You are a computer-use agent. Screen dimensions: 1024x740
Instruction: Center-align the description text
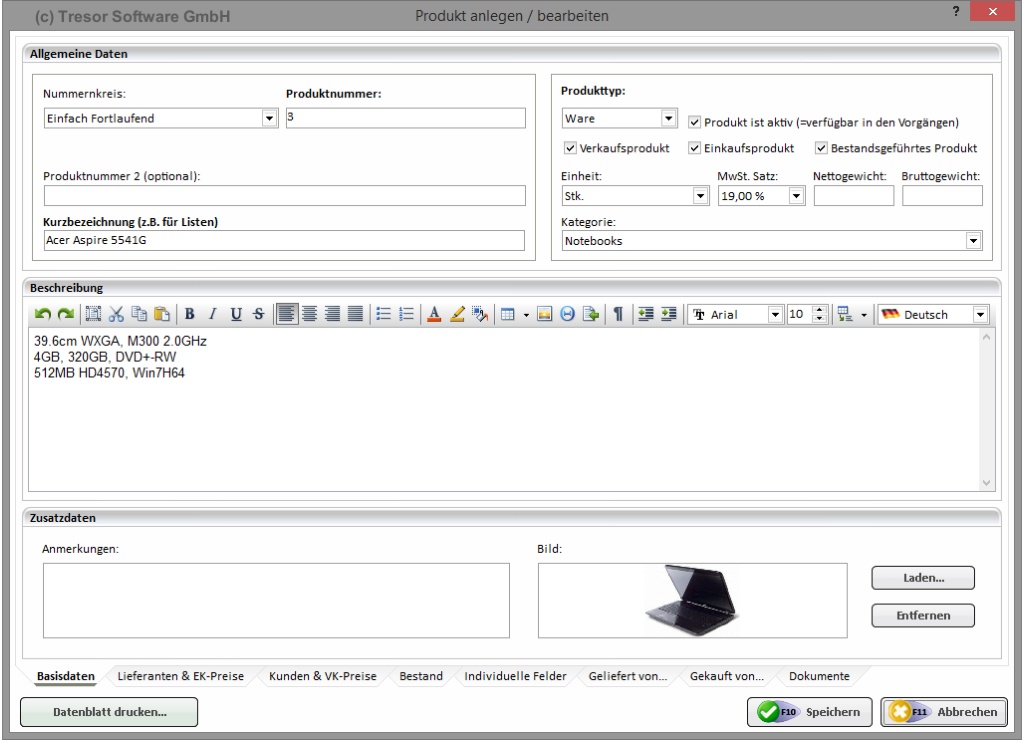[310, 315]
